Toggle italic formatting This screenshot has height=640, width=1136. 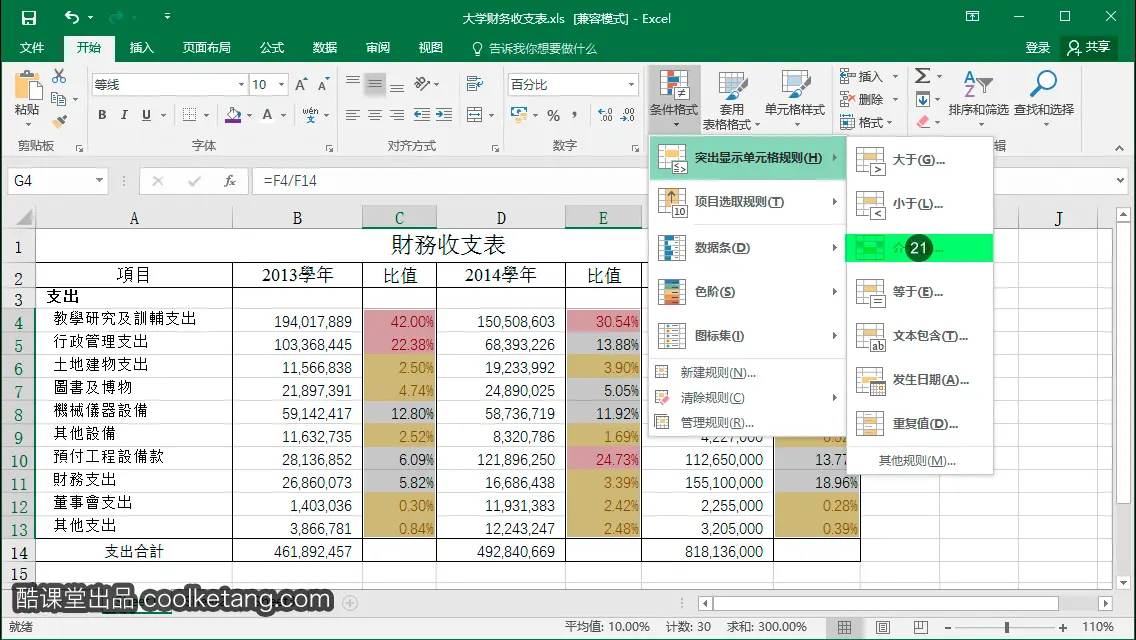coord(124,115)
